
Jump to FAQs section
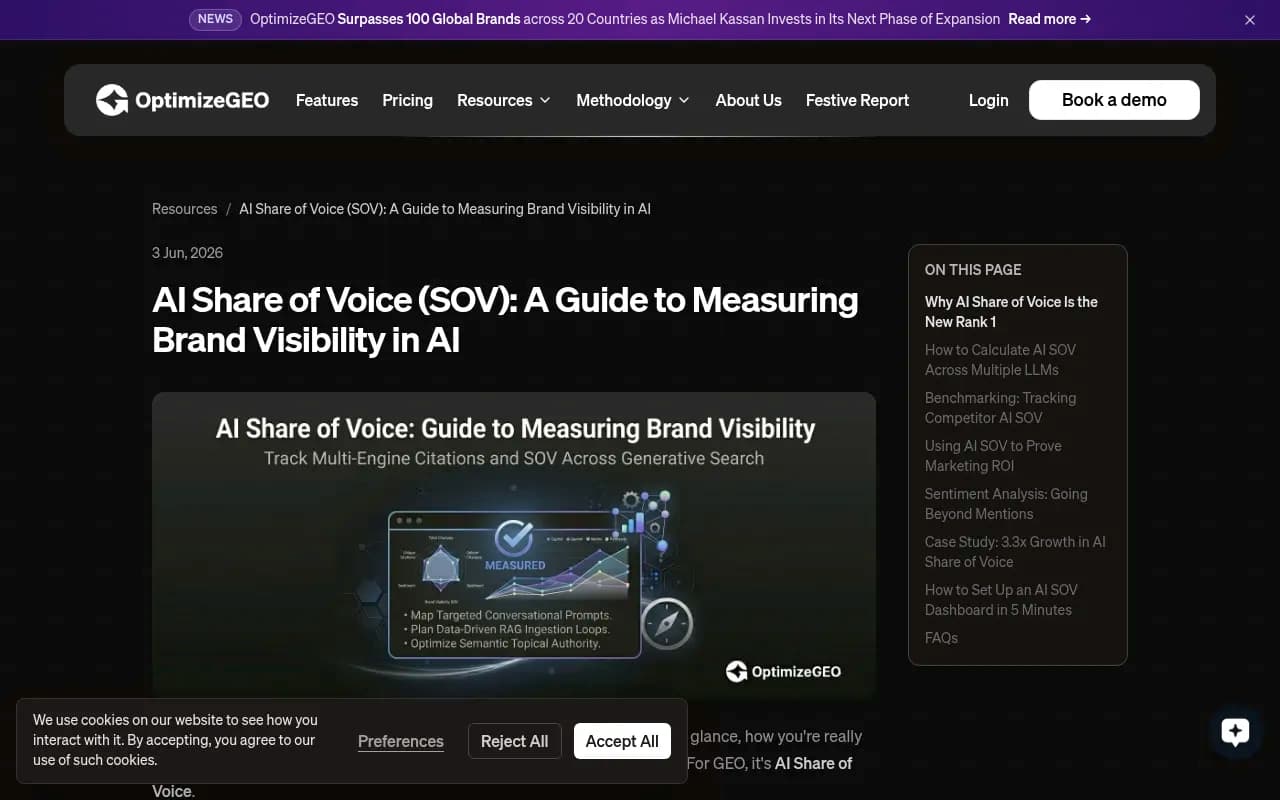941,638
